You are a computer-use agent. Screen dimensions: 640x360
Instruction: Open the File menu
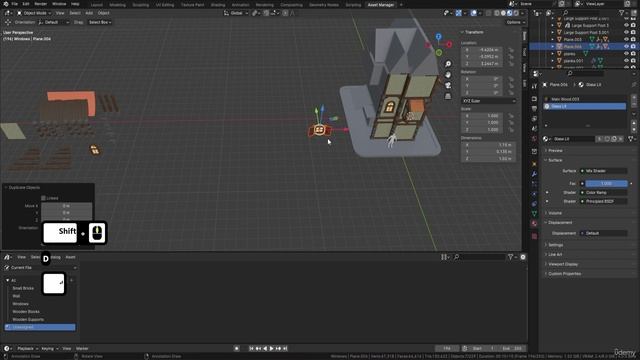click(x=14, y=4)
